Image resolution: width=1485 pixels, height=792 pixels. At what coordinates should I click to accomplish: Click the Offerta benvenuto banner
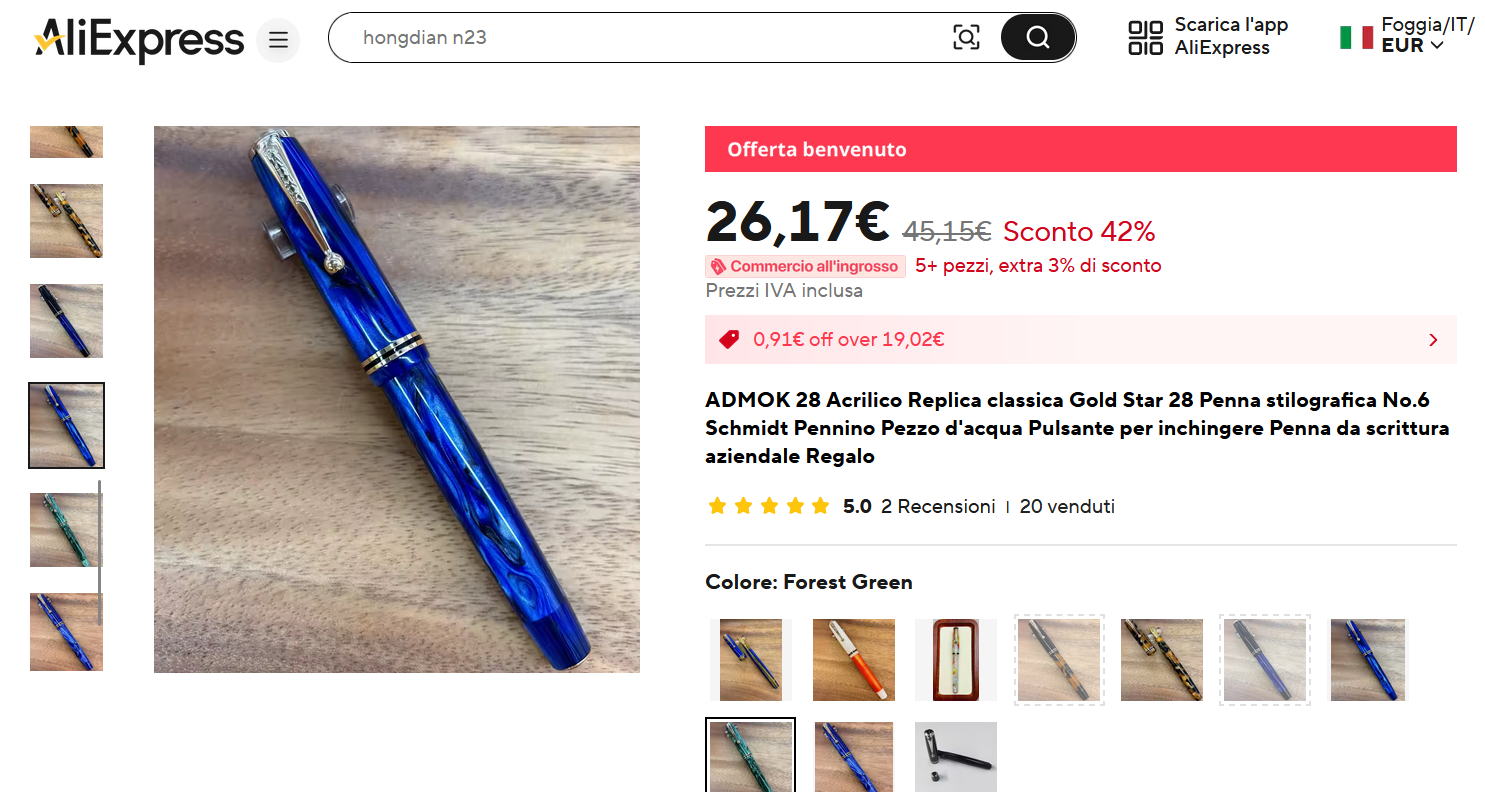1080,149
